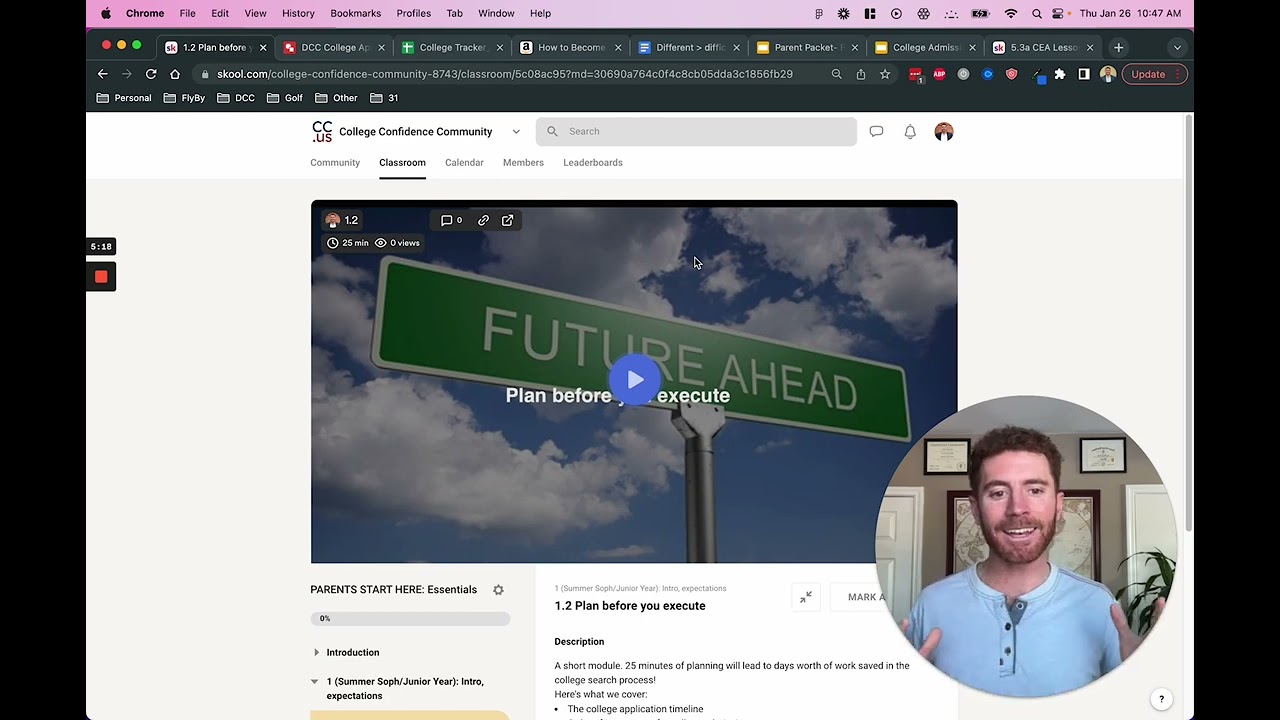Click the zoom magnifier in address bar
Viewport: 1280px width, 720px height.
(836, 74)
